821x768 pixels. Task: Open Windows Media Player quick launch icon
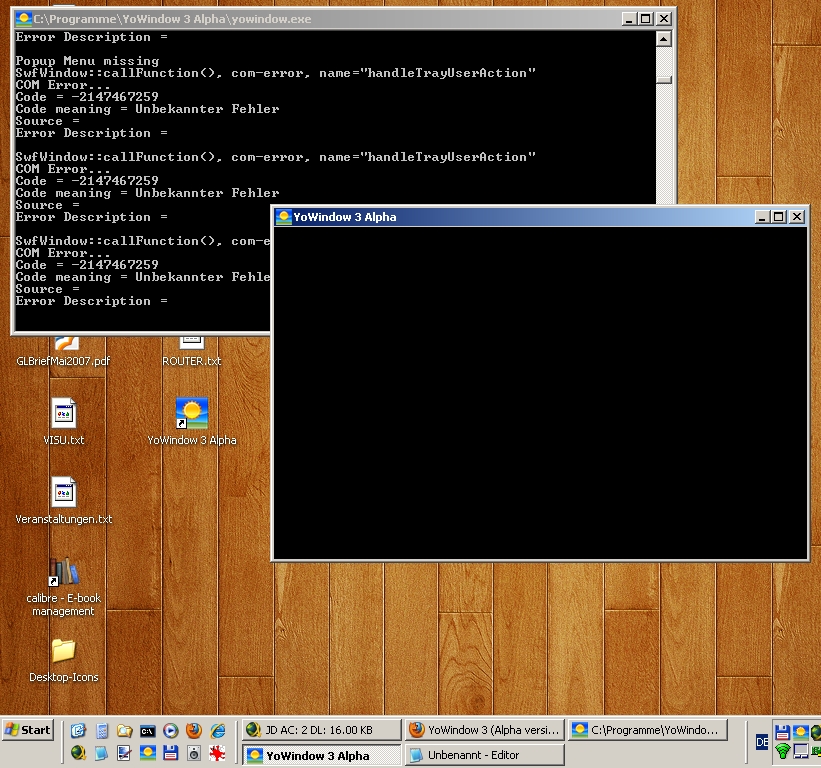[171, 730]
